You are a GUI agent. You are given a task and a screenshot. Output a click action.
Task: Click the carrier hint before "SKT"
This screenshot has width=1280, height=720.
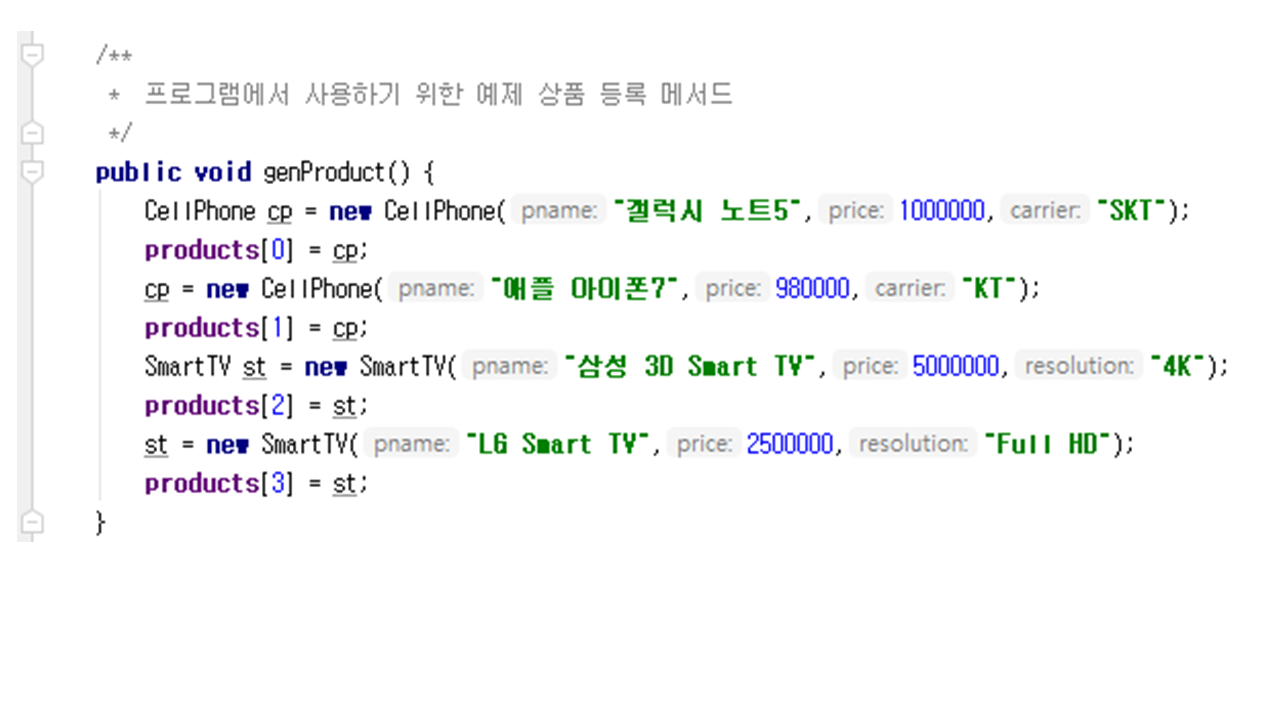1045,211
